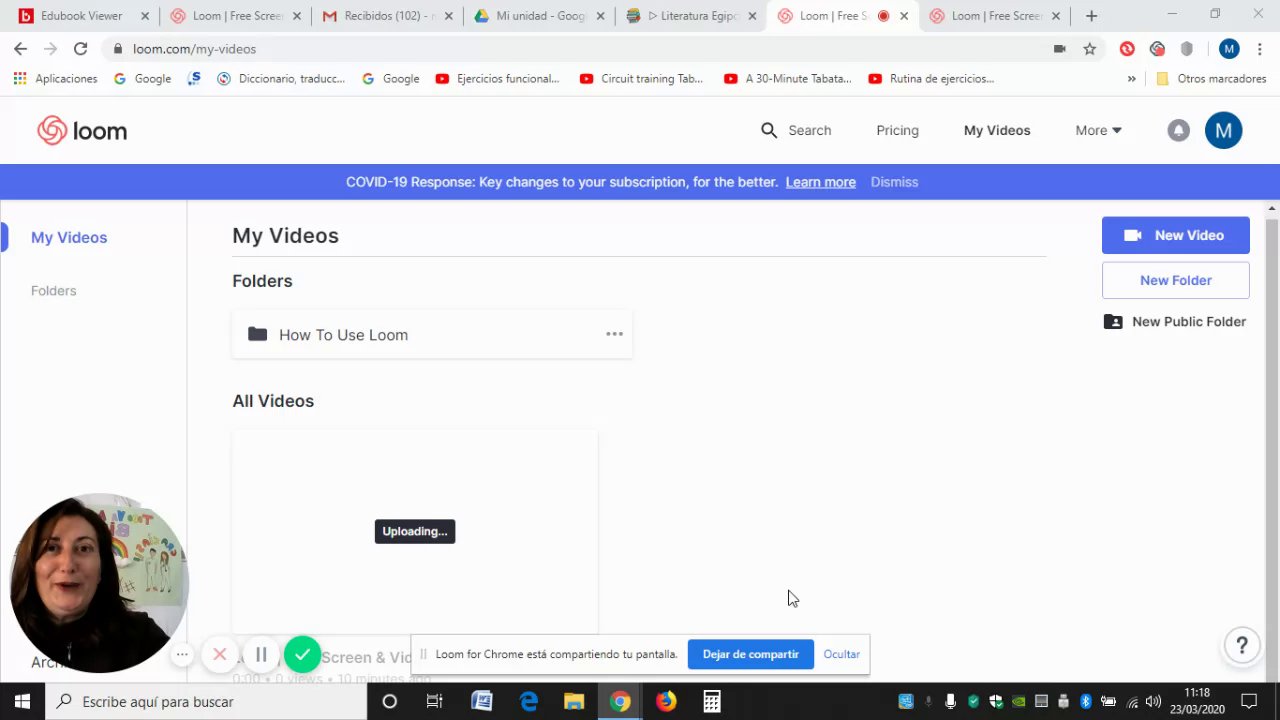Open Cortana circle on taskbar

(x=390, y=701)
